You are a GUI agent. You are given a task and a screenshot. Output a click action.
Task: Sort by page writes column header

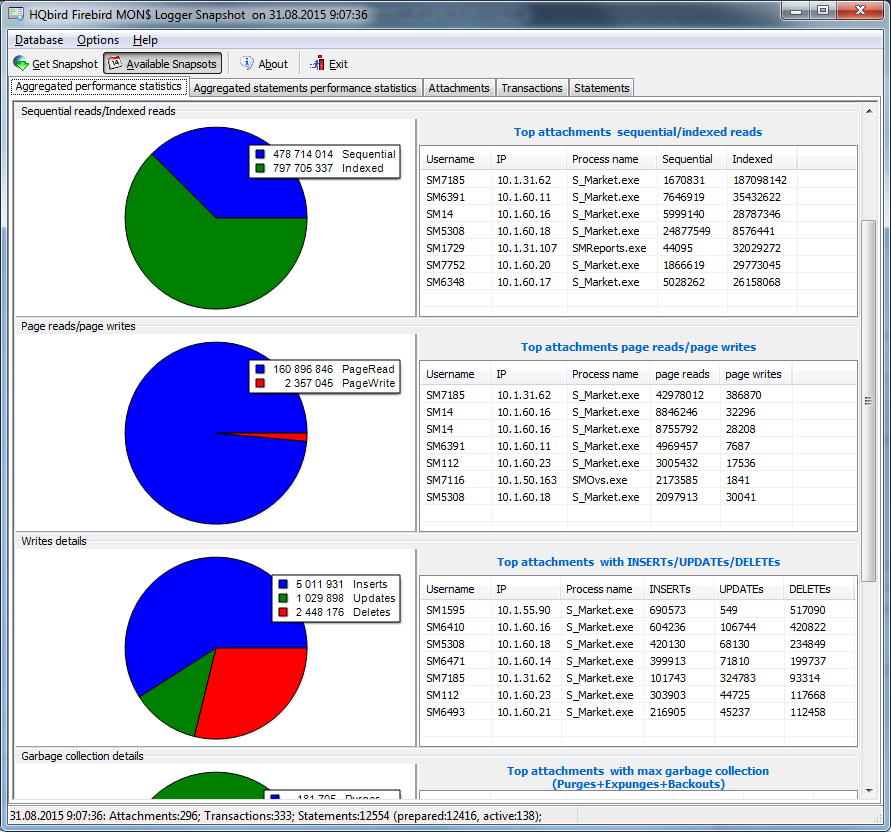click(753, 374)
